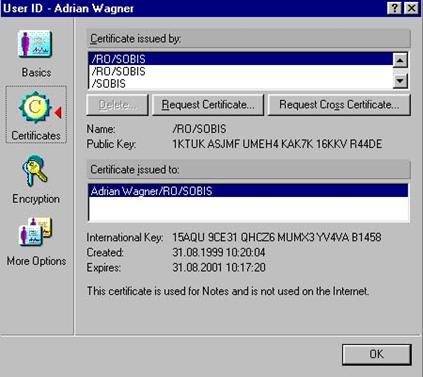Close the User ID dialog

click(412, 8)
